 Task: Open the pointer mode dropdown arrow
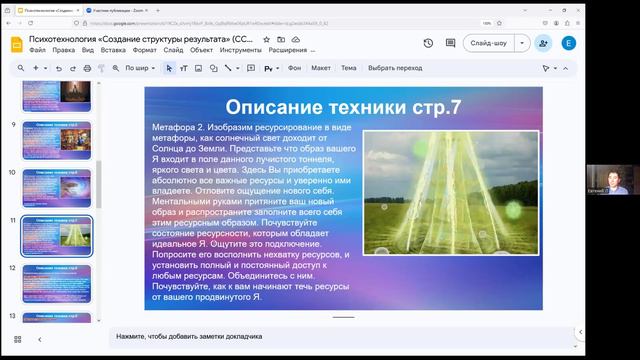tap(555, 69)
